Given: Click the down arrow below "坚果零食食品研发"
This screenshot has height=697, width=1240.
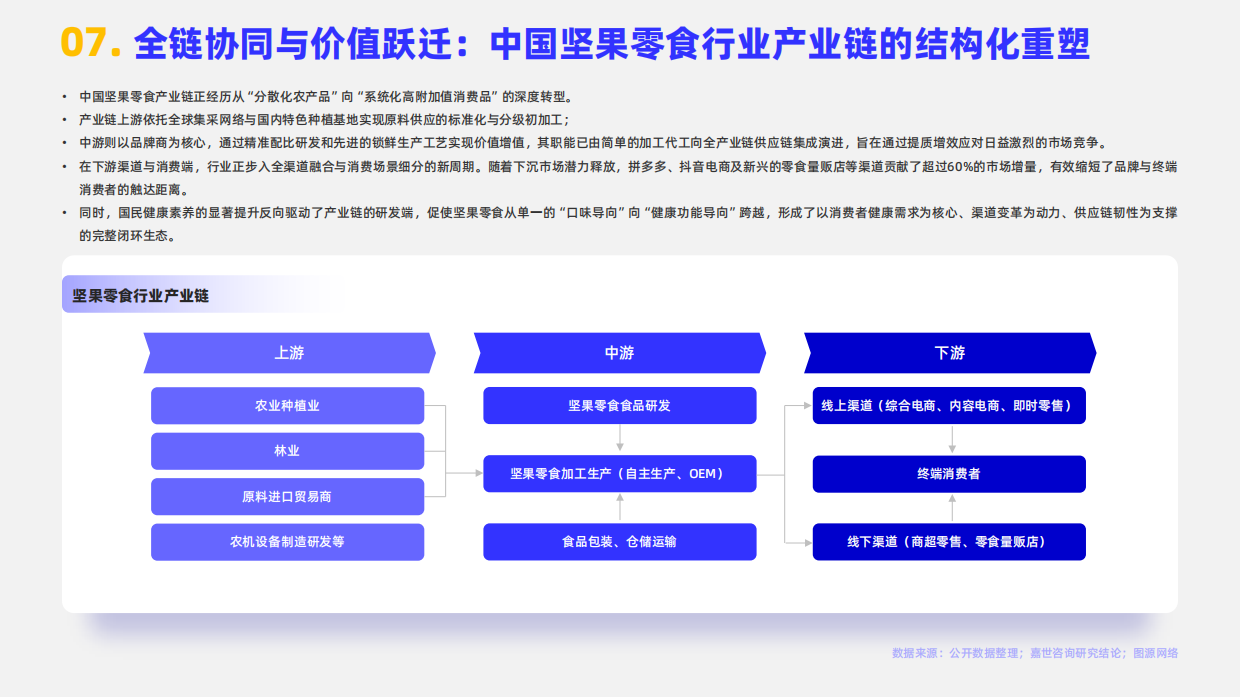Looking at the screenshot, I should (620, 439).
